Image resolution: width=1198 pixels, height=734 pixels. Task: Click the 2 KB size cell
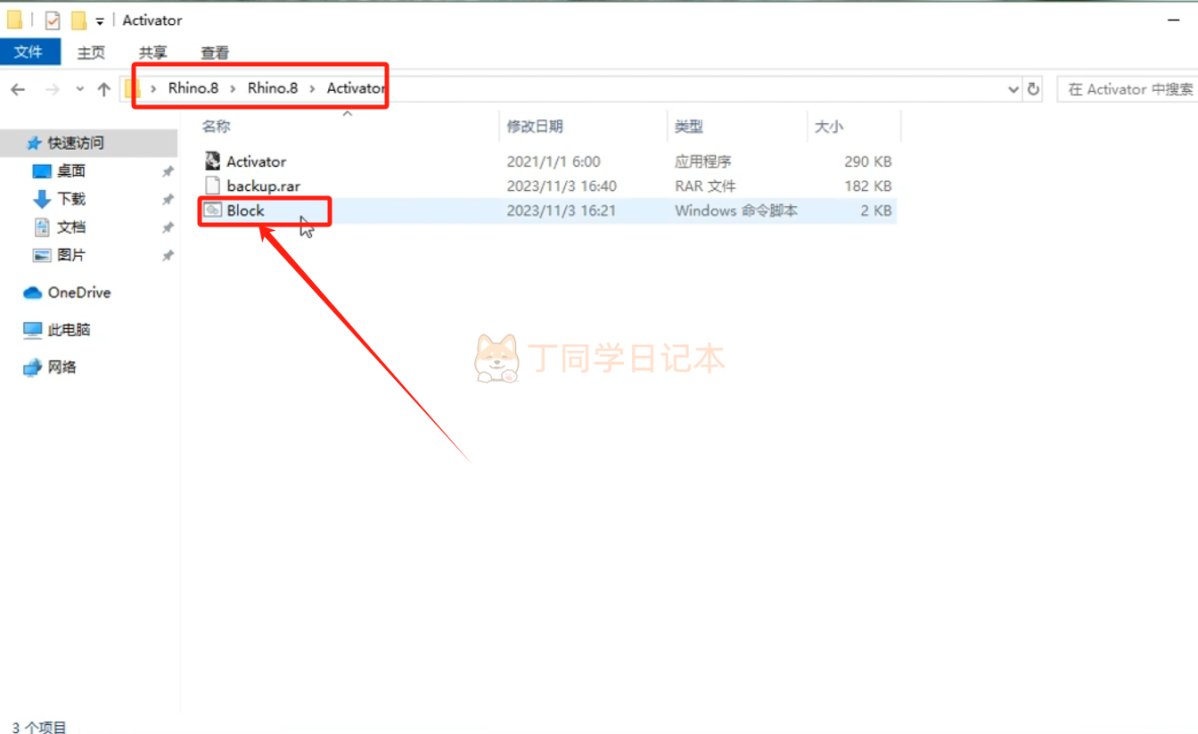click(x=876, y=210)
